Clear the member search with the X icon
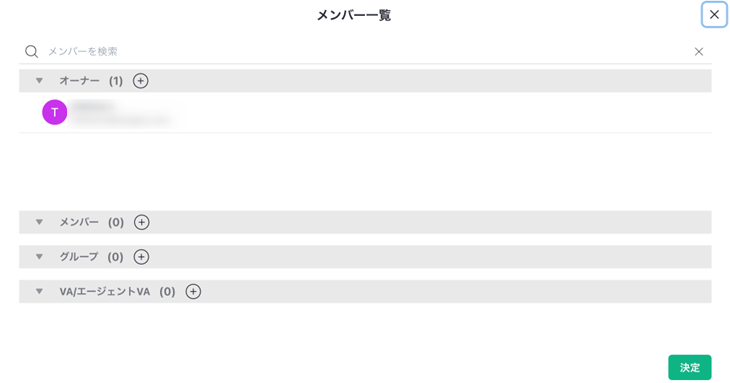Screen dimensions: 730x383 tap(699, 52)
